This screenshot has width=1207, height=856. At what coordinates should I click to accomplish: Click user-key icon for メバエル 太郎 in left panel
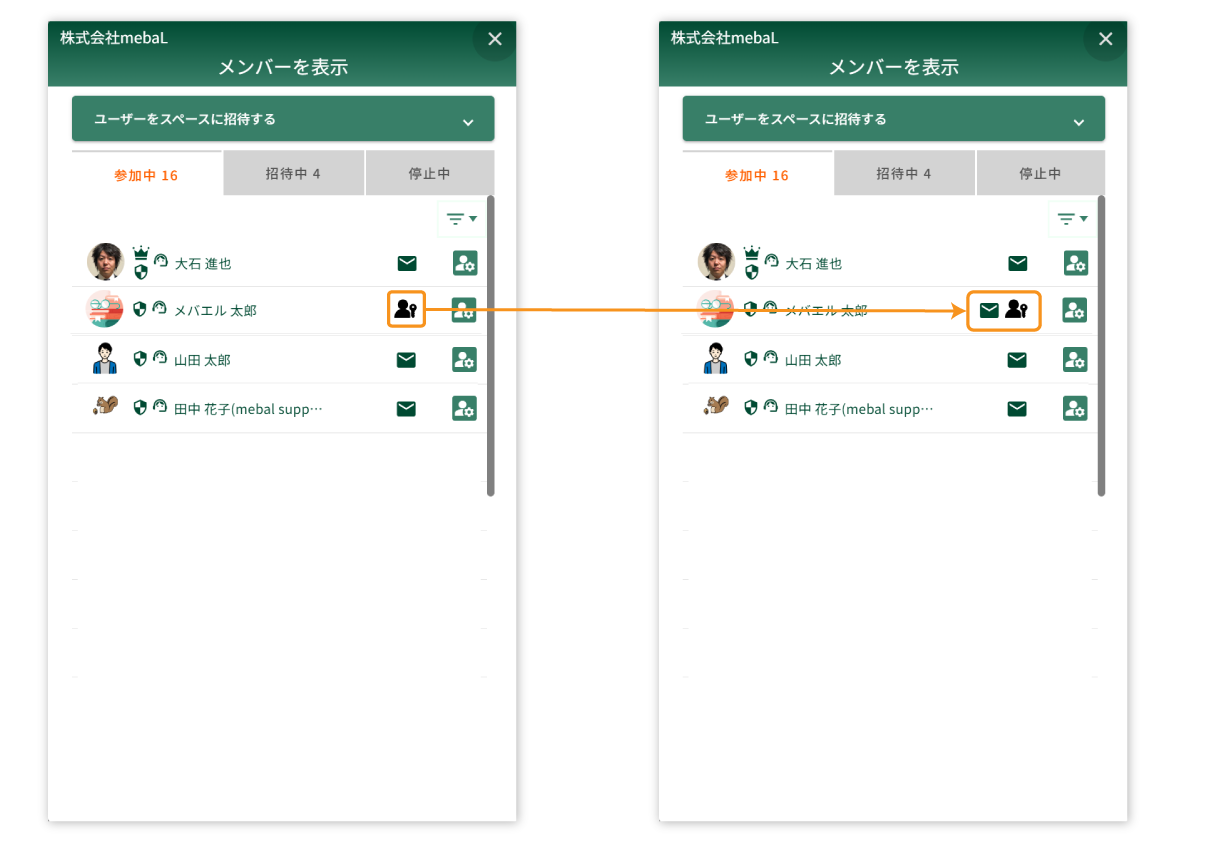click(x=405, y=309)
